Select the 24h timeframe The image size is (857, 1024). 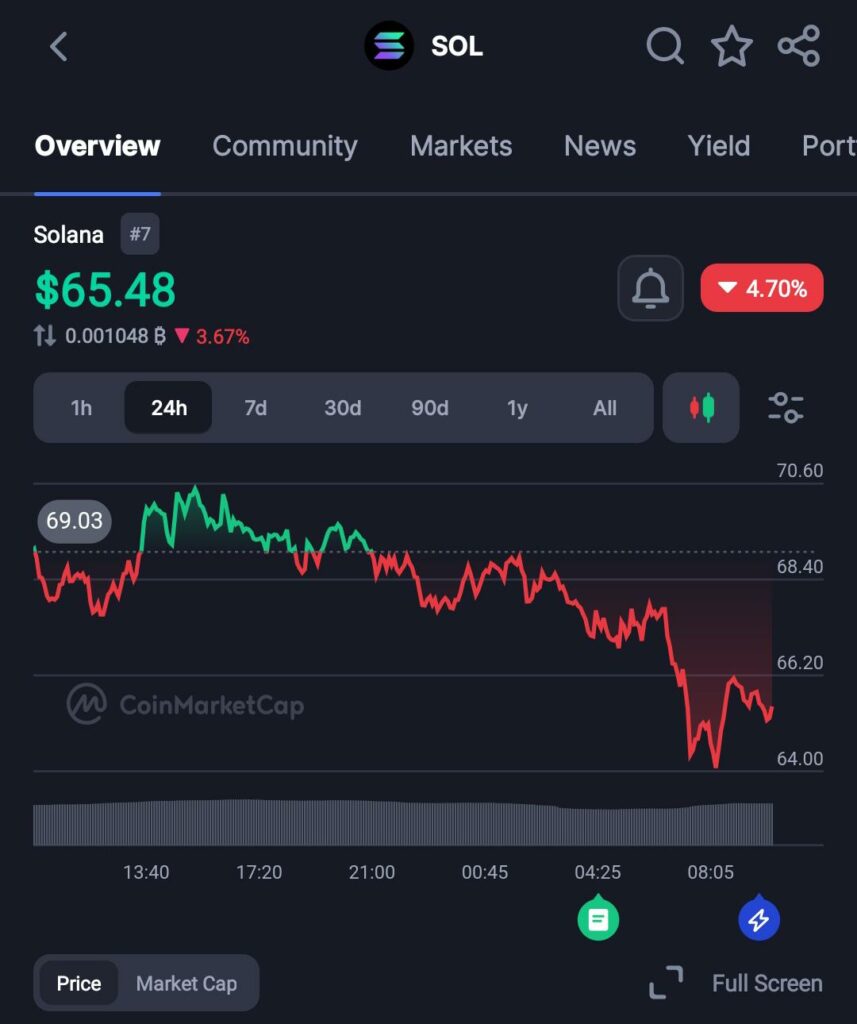(169, 408)
